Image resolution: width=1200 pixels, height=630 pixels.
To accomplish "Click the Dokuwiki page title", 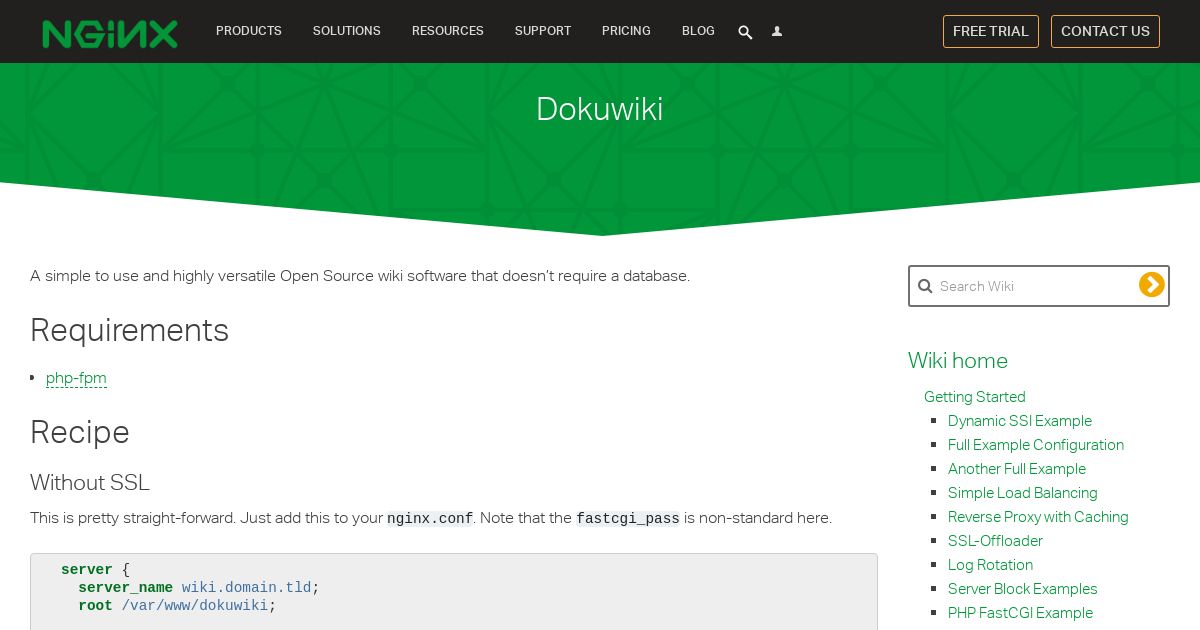I will 600,109.
